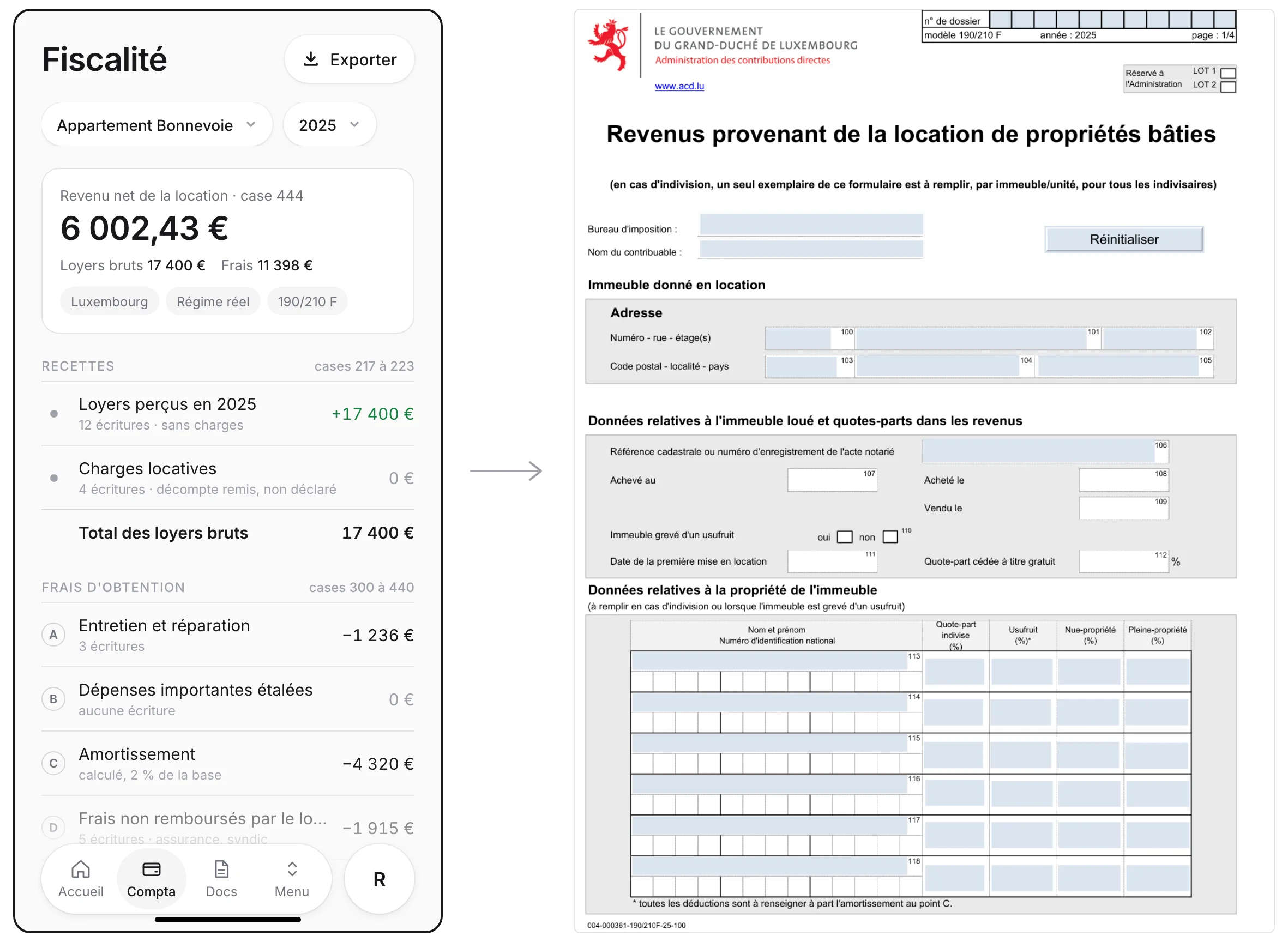This screenshot has width=1288, height=942.
Task: Click the Achevé au field 107
Action: (x=832, y=480)
